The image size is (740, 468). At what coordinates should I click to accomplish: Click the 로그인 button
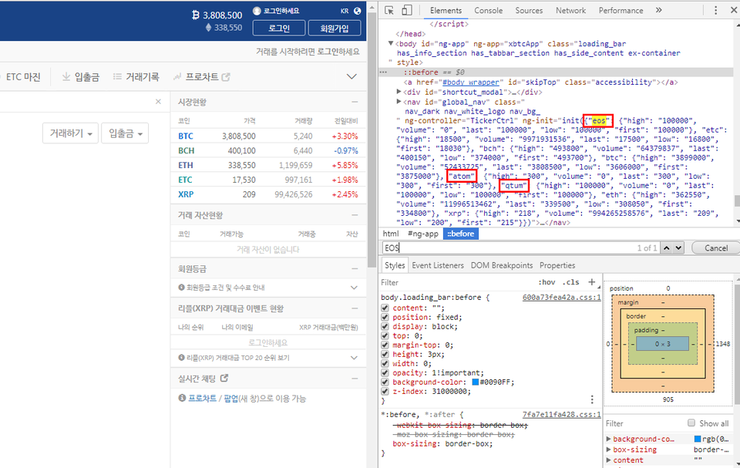click(x=279, y=28)
